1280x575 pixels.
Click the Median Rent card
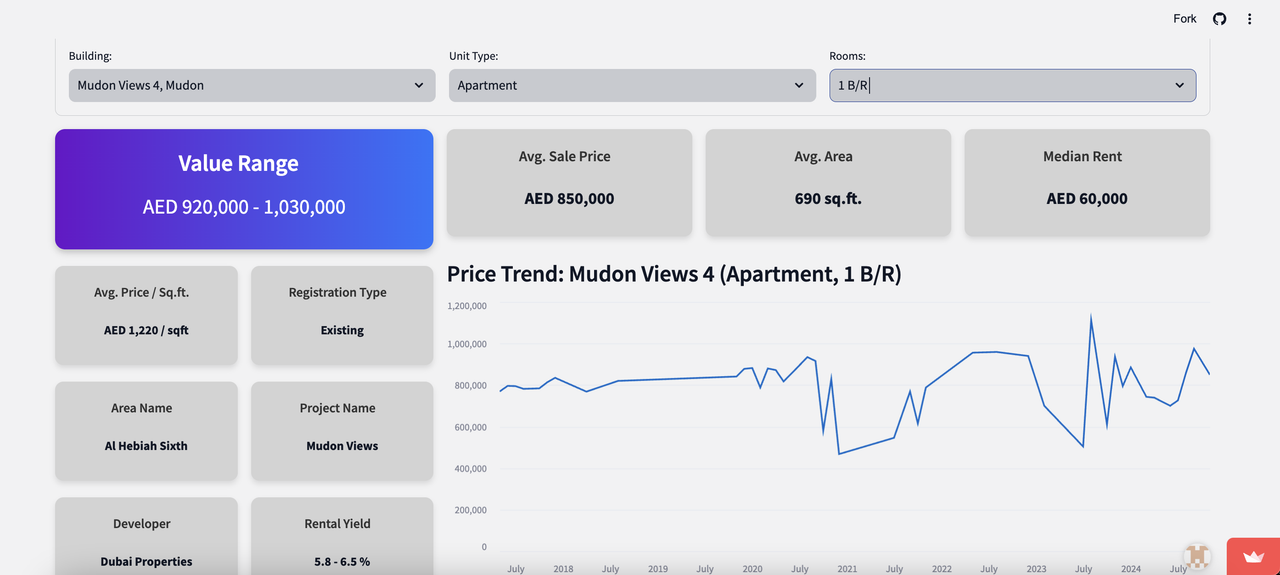point(1087,183)
